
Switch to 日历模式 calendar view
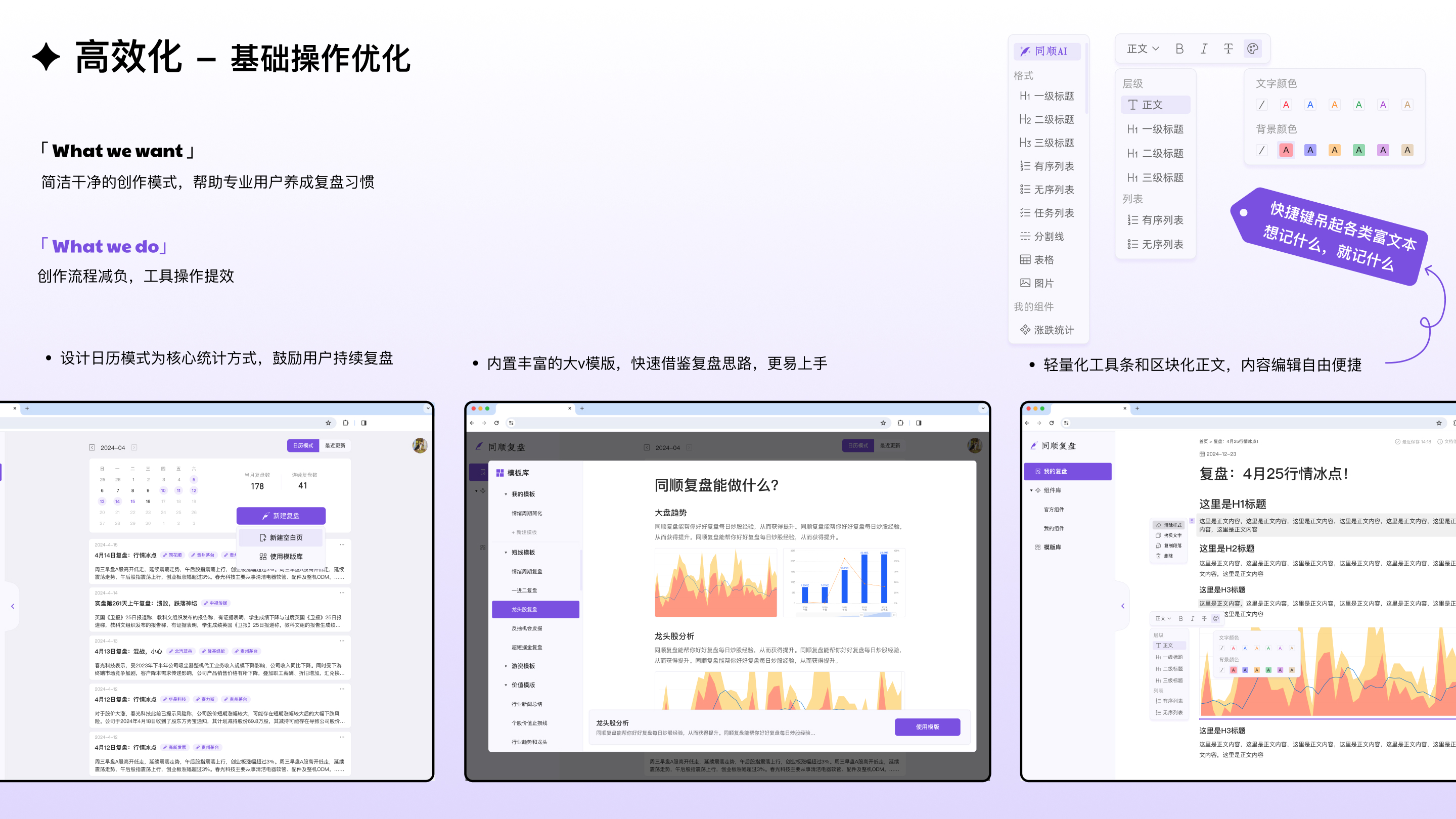(x=303, y=445)
